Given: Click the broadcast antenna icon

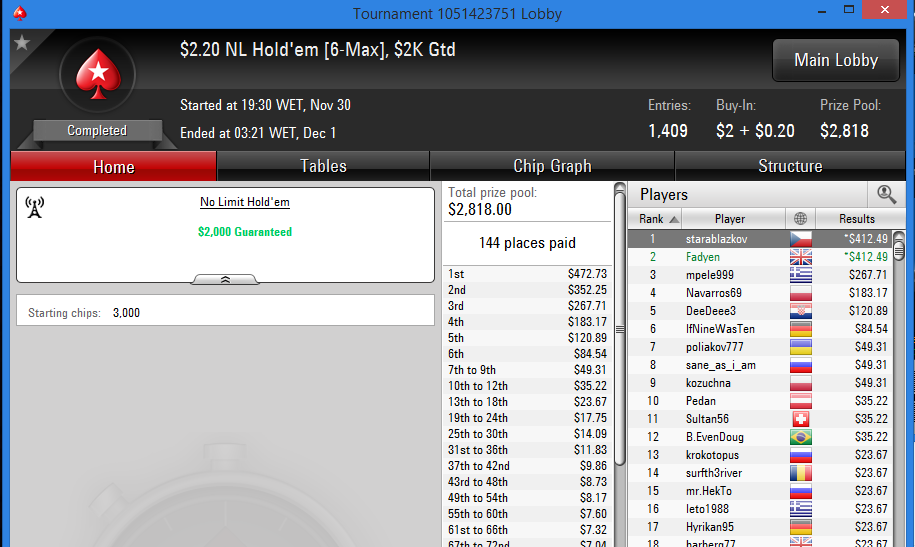Looking at the screenshot, I should (x=35, y=207).
